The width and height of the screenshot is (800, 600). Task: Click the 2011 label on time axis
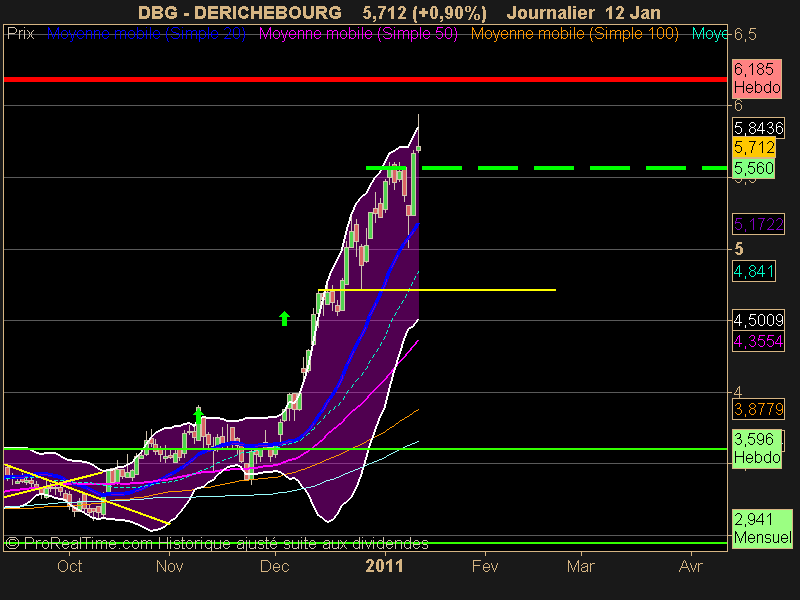(x=385, y=566)
